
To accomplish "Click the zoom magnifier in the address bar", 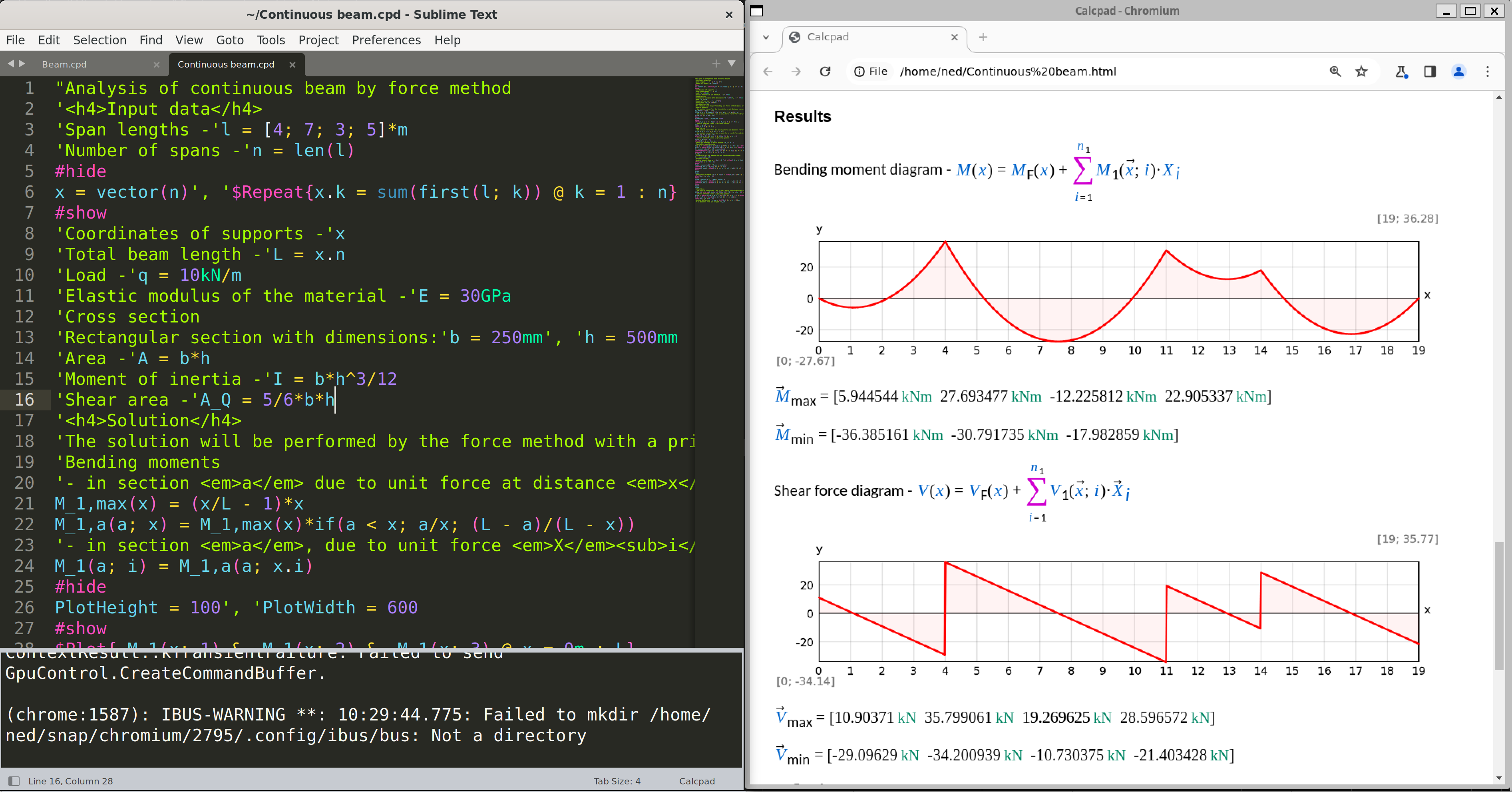I will (x=1335, y=71).
